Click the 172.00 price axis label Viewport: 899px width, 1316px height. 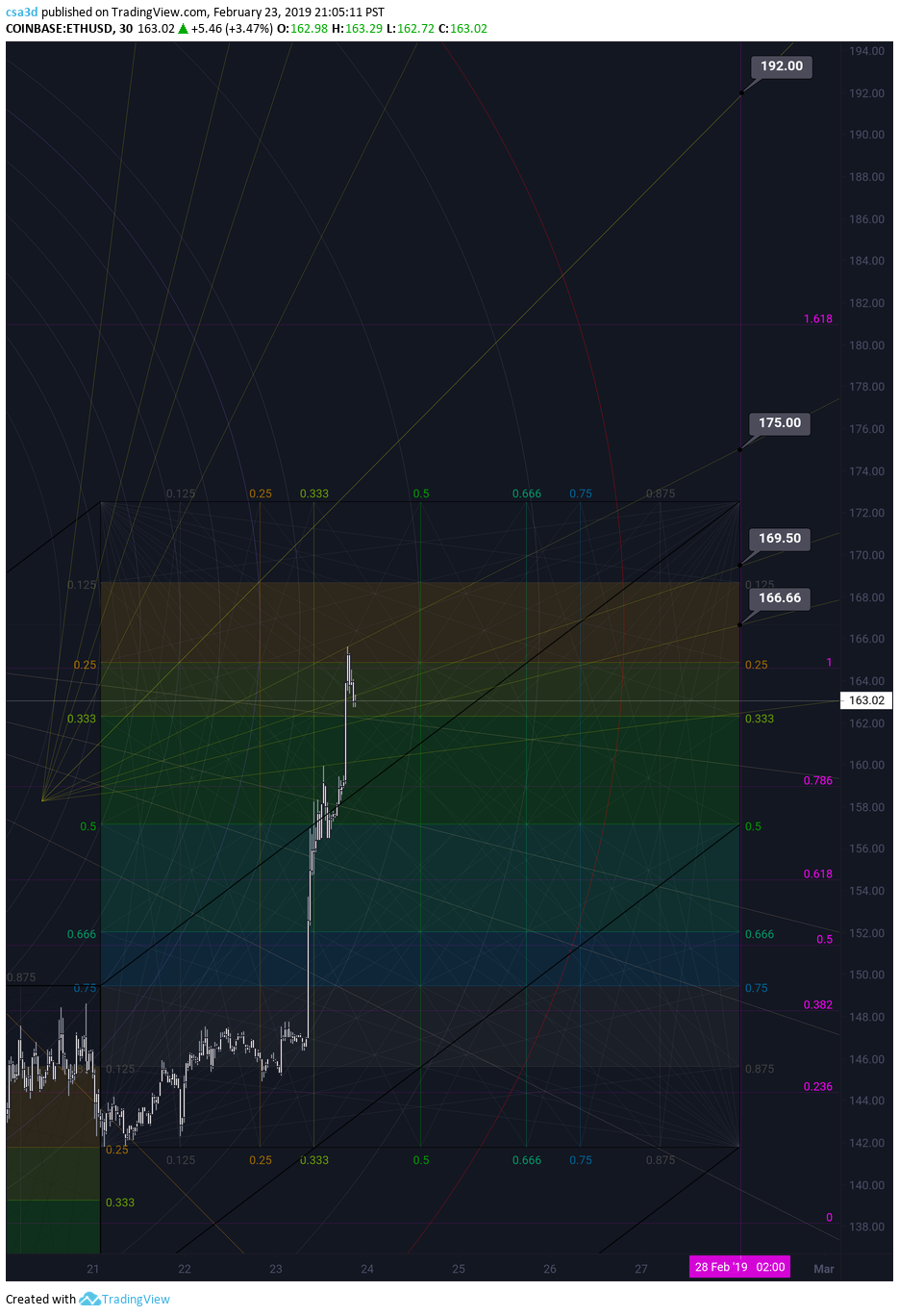[866, 514]
